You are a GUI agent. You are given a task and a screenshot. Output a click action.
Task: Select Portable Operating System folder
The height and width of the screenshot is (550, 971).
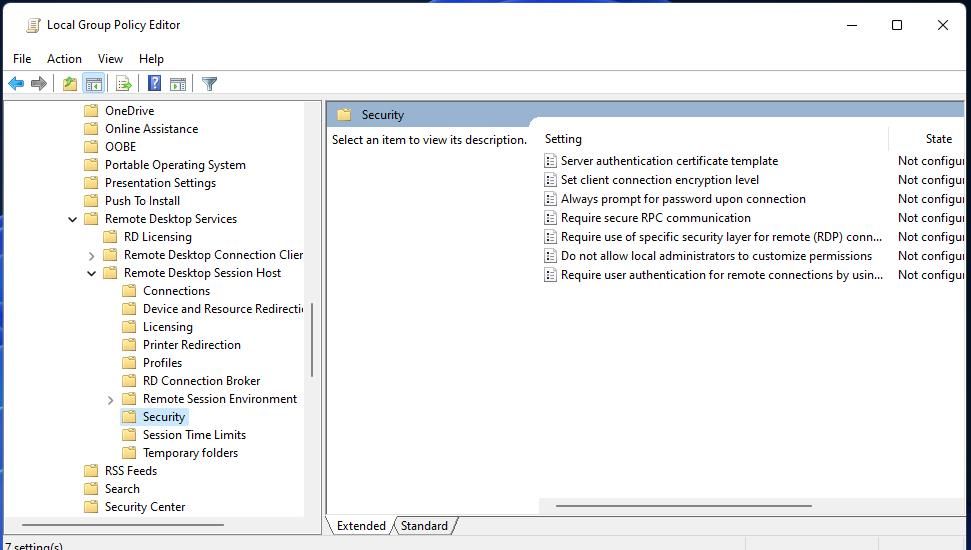tap(175, 165)
